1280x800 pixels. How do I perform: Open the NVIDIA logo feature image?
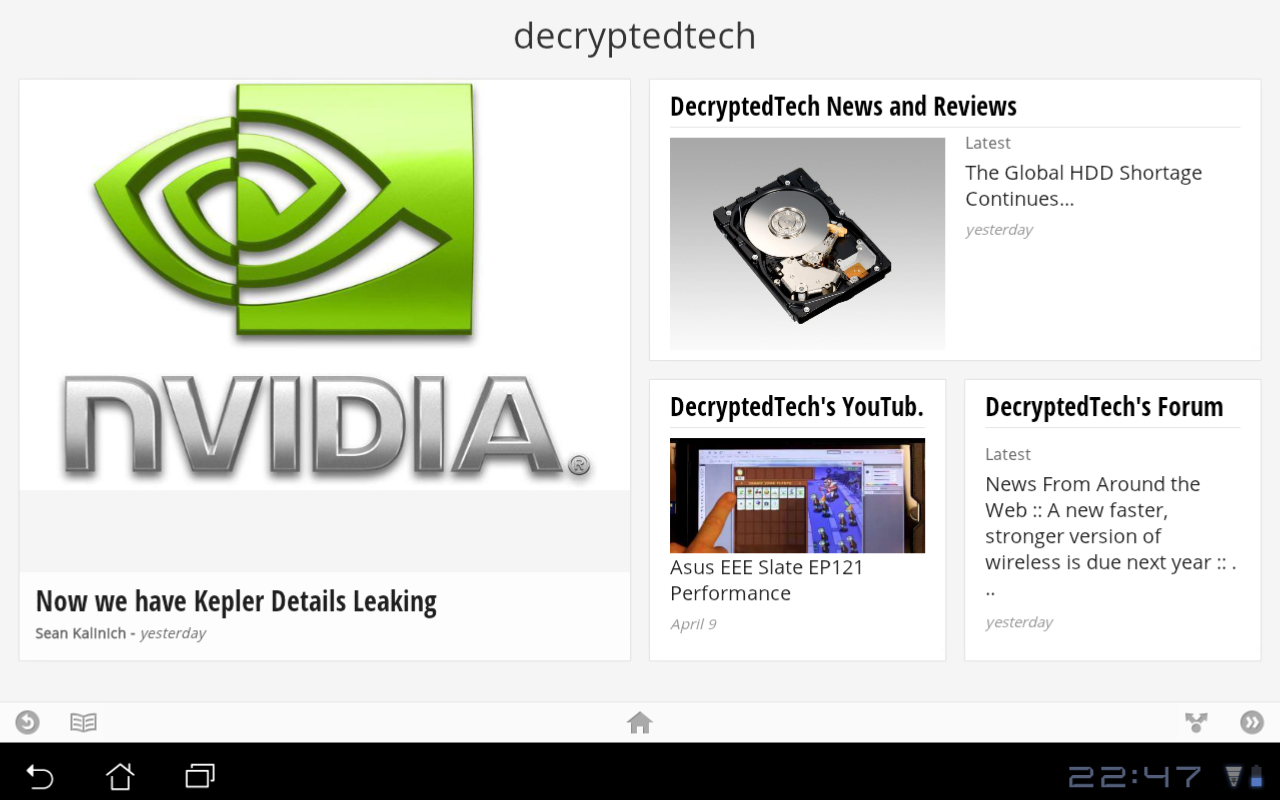click(325, 285)
